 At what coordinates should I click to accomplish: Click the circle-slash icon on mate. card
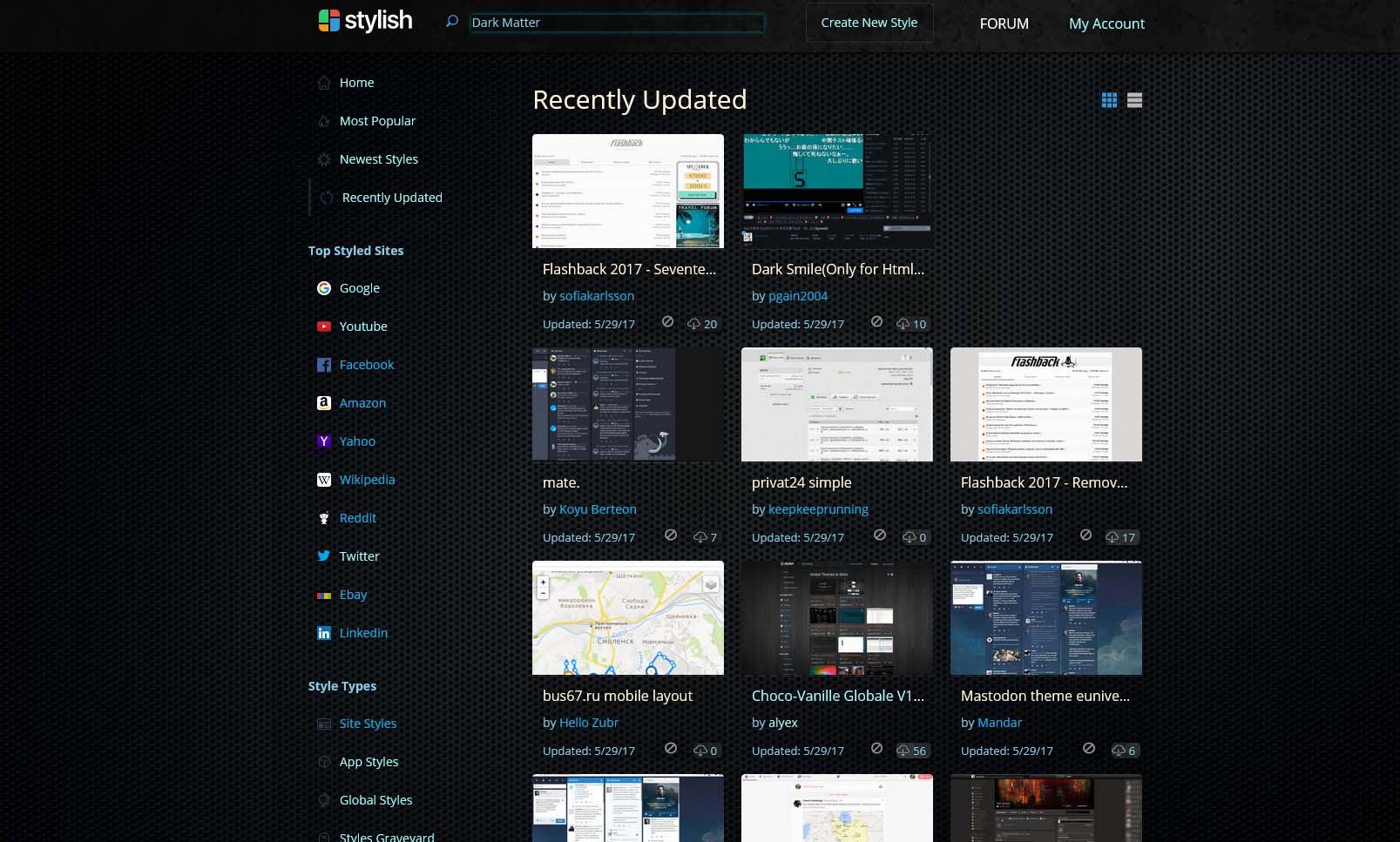[x=671, y=536]
